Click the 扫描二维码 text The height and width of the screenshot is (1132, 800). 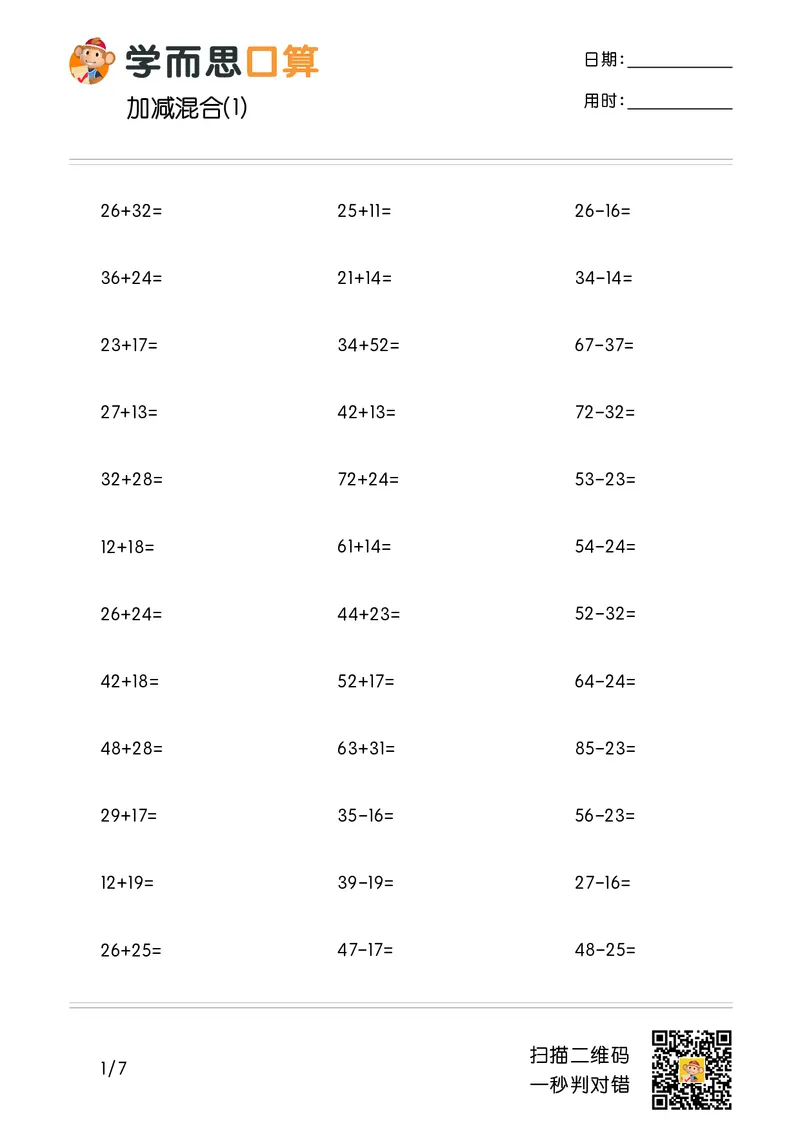(x=580, y=1055)
